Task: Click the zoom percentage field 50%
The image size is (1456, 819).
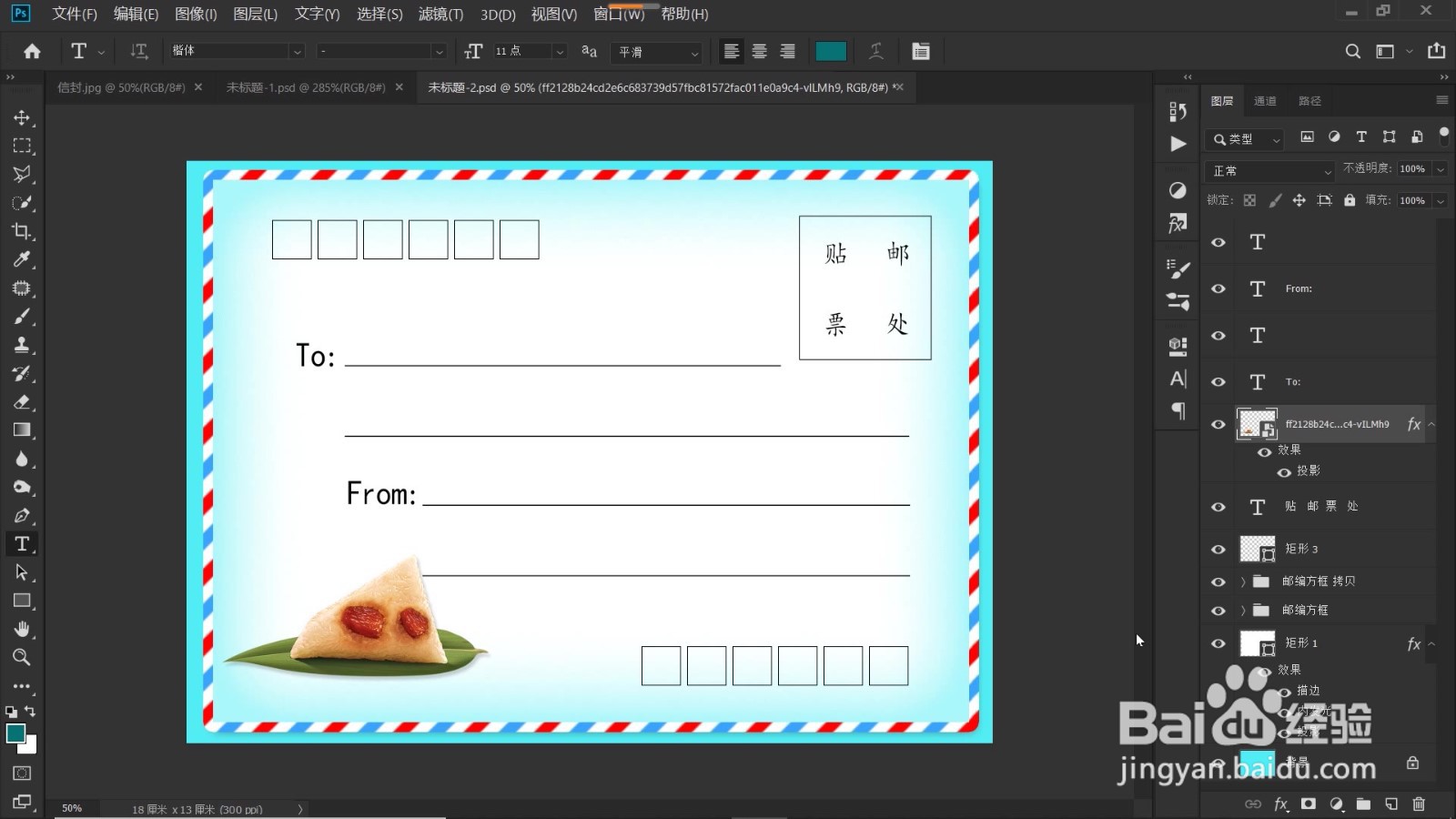Action: coord(72,808)
